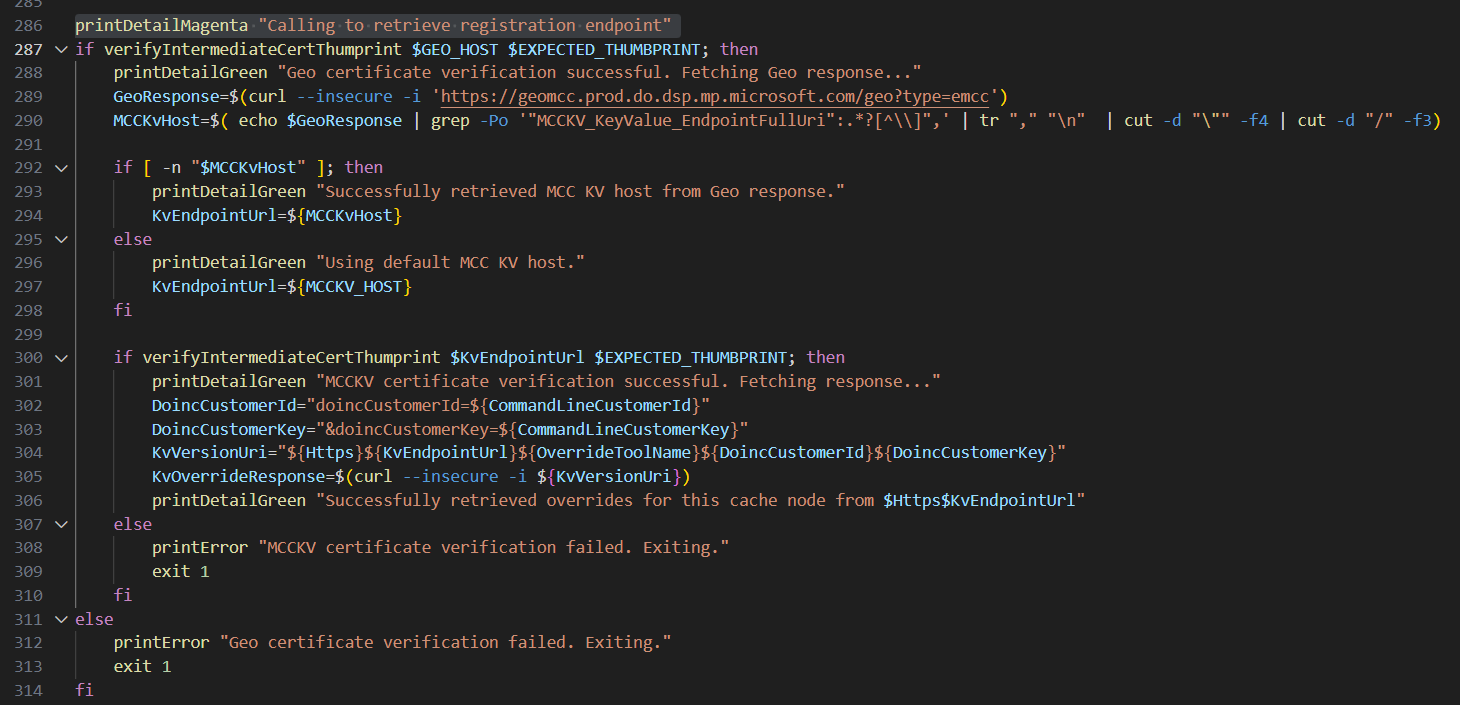Viewport: 1460px width, 705px height.
Task: Click the $GEO_HOST variable on line 287
Action: 454,49
